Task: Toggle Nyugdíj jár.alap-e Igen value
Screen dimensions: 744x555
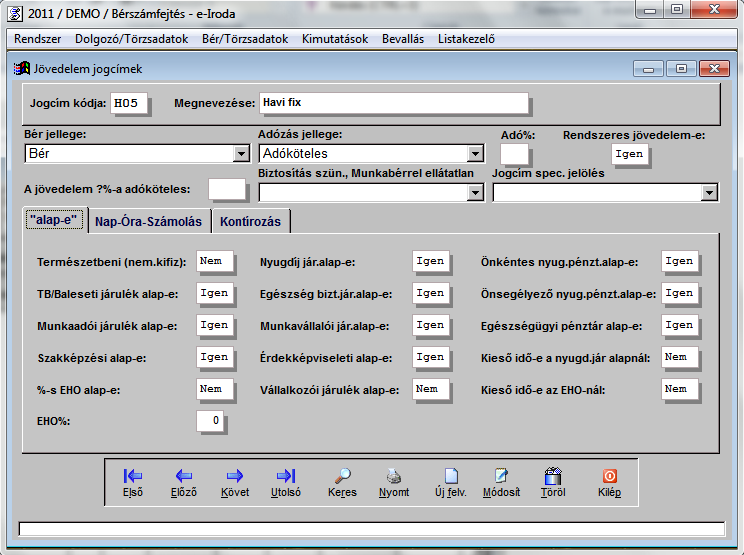Action: tap(431, 262)
